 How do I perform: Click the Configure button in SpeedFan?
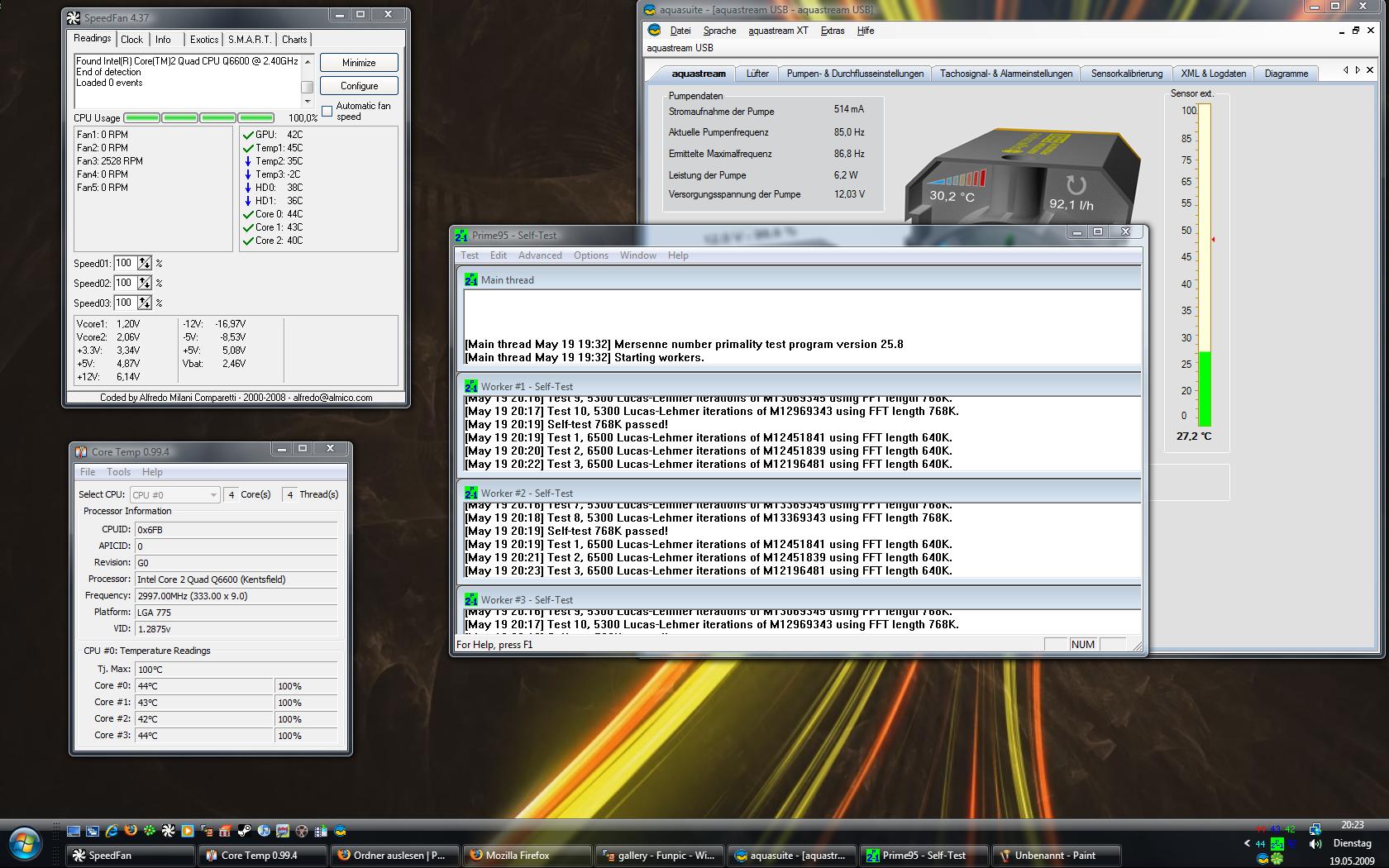359,86
